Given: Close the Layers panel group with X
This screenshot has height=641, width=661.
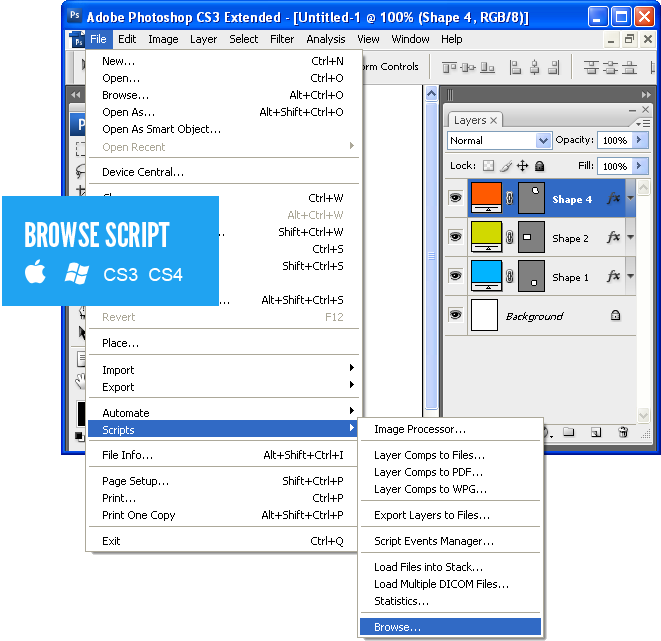Looking at the screenshot, I should point(645,110).
